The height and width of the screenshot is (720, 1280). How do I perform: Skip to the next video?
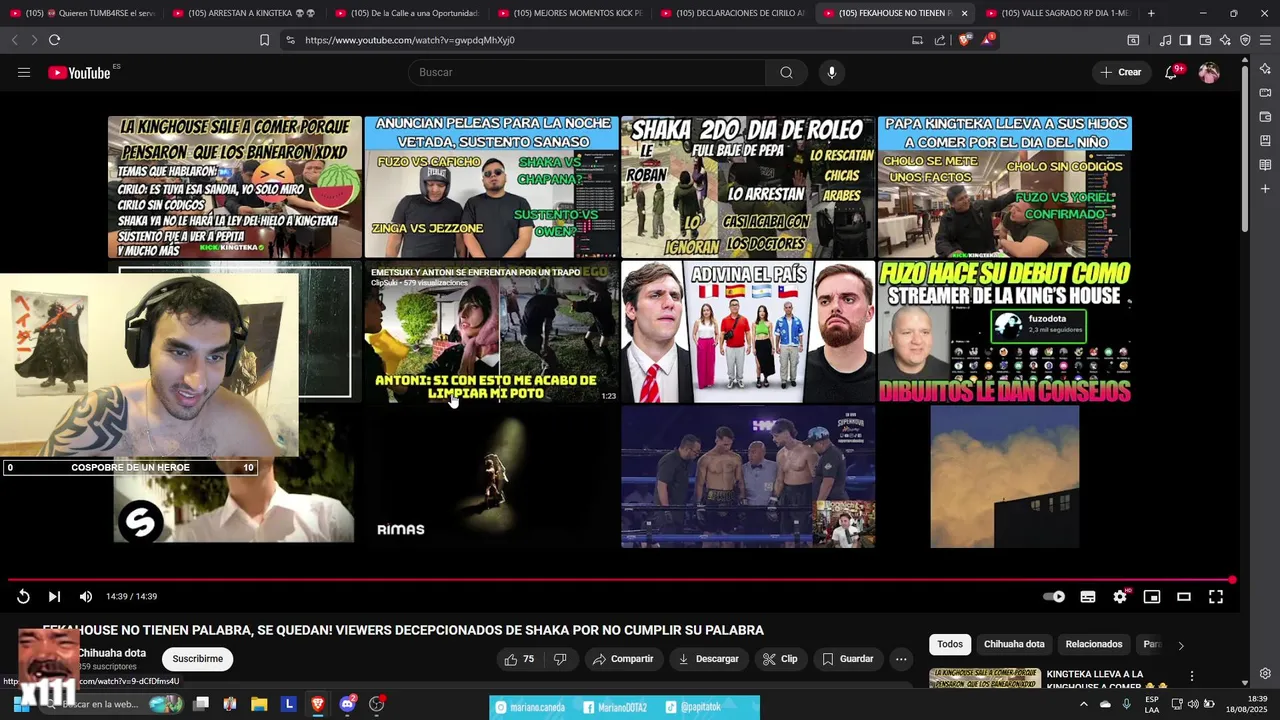[x=54, y=597]
